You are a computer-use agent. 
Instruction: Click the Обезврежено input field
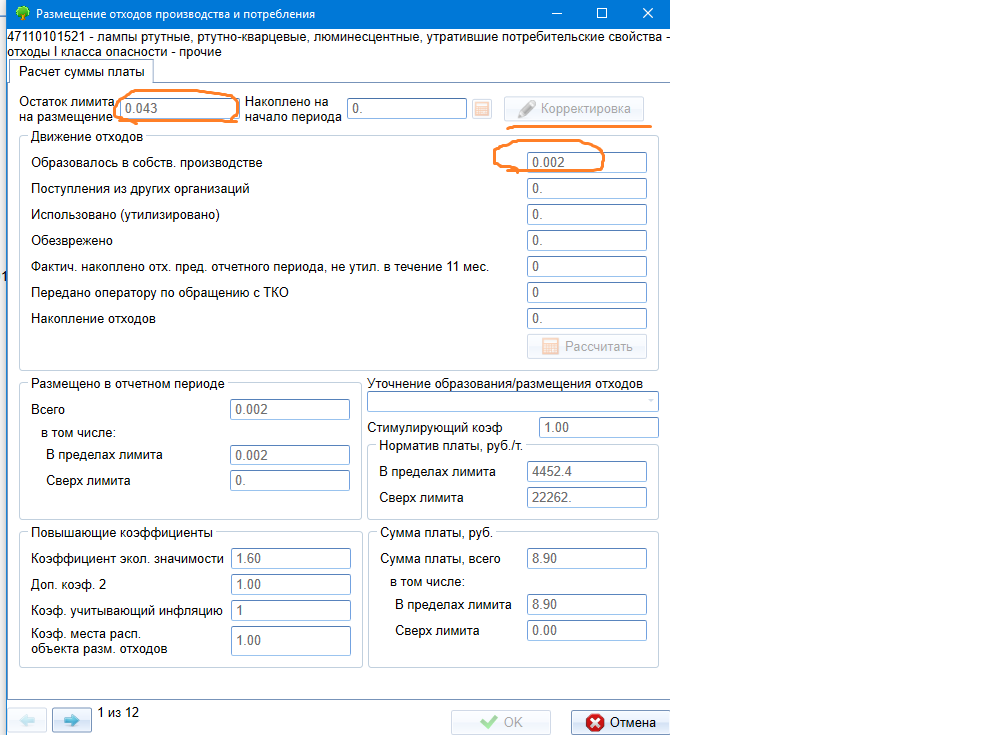coord(586,240)
